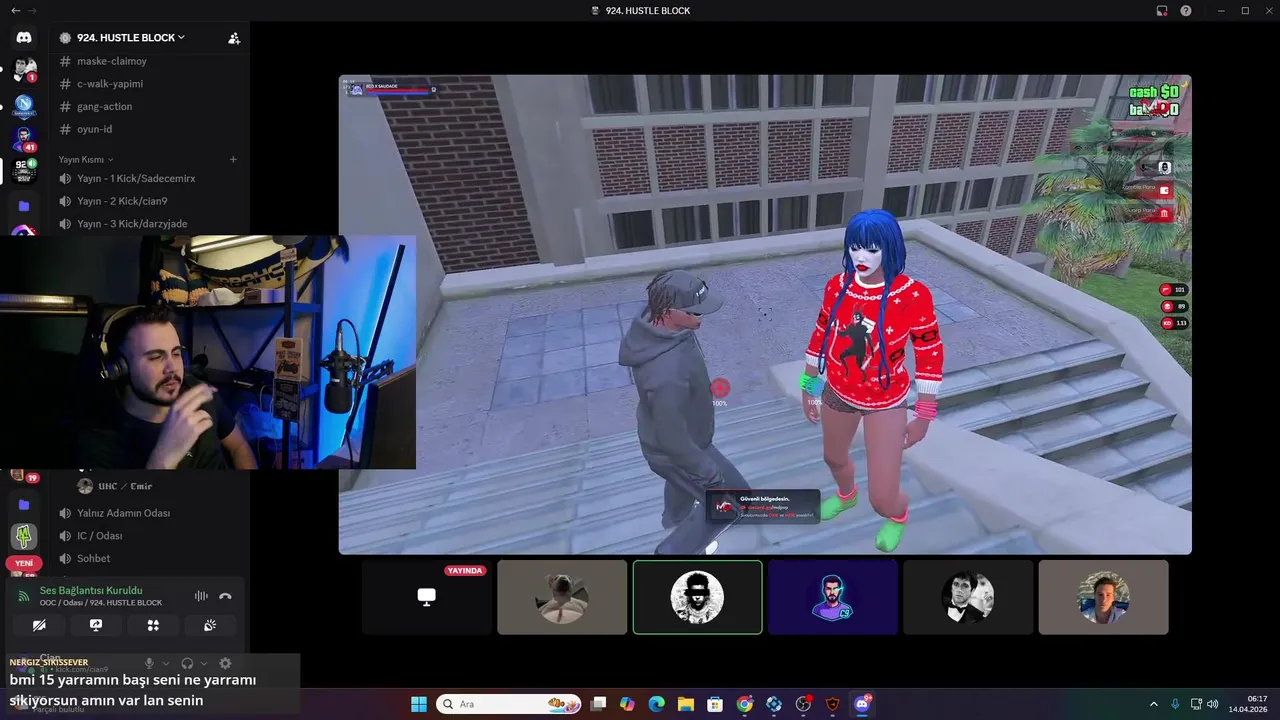1280x720 pixels.
Task: Toggle noise suppression waveform icon
Action: [201, 596]
